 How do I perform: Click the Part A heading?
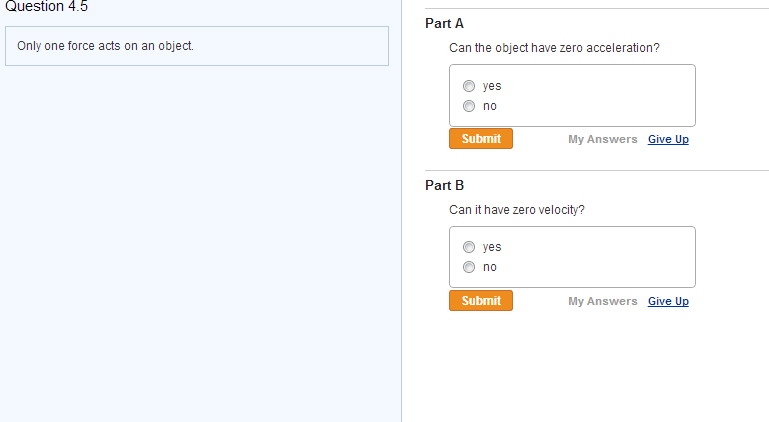(445, 23)
